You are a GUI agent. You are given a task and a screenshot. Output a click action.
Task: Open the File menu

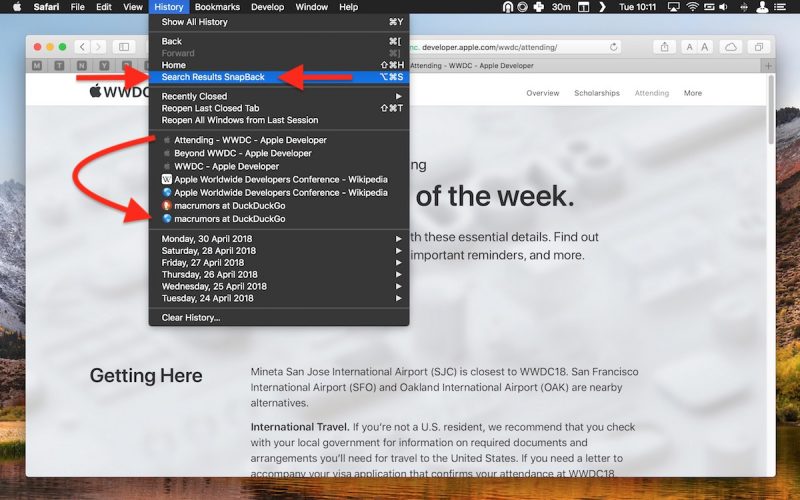(x=78, y=7)
